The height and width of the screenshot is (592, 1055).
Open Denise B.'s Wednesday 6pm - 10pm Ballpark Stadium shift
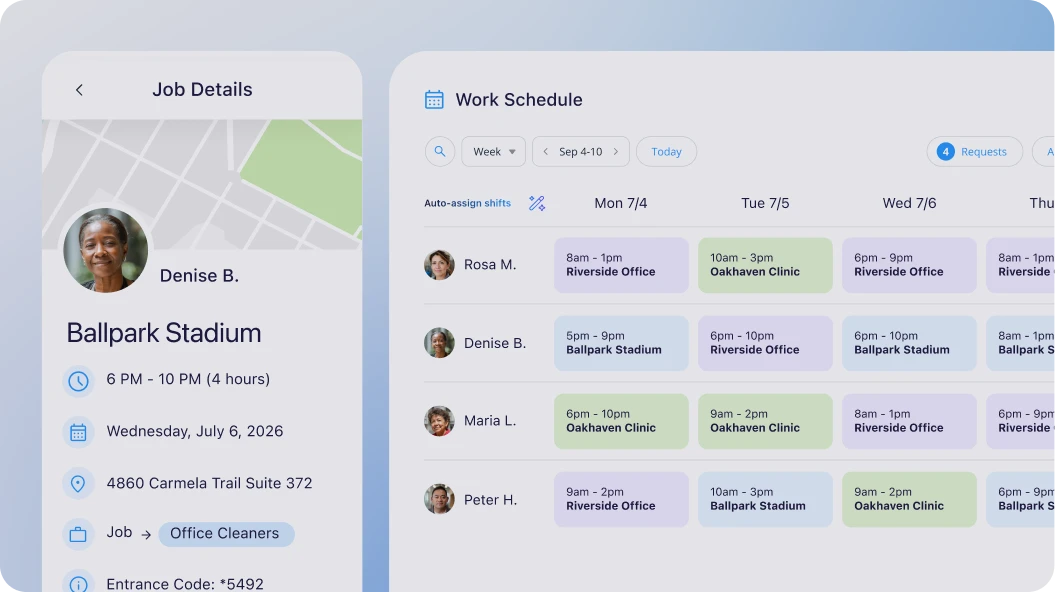tap(909, 343)
